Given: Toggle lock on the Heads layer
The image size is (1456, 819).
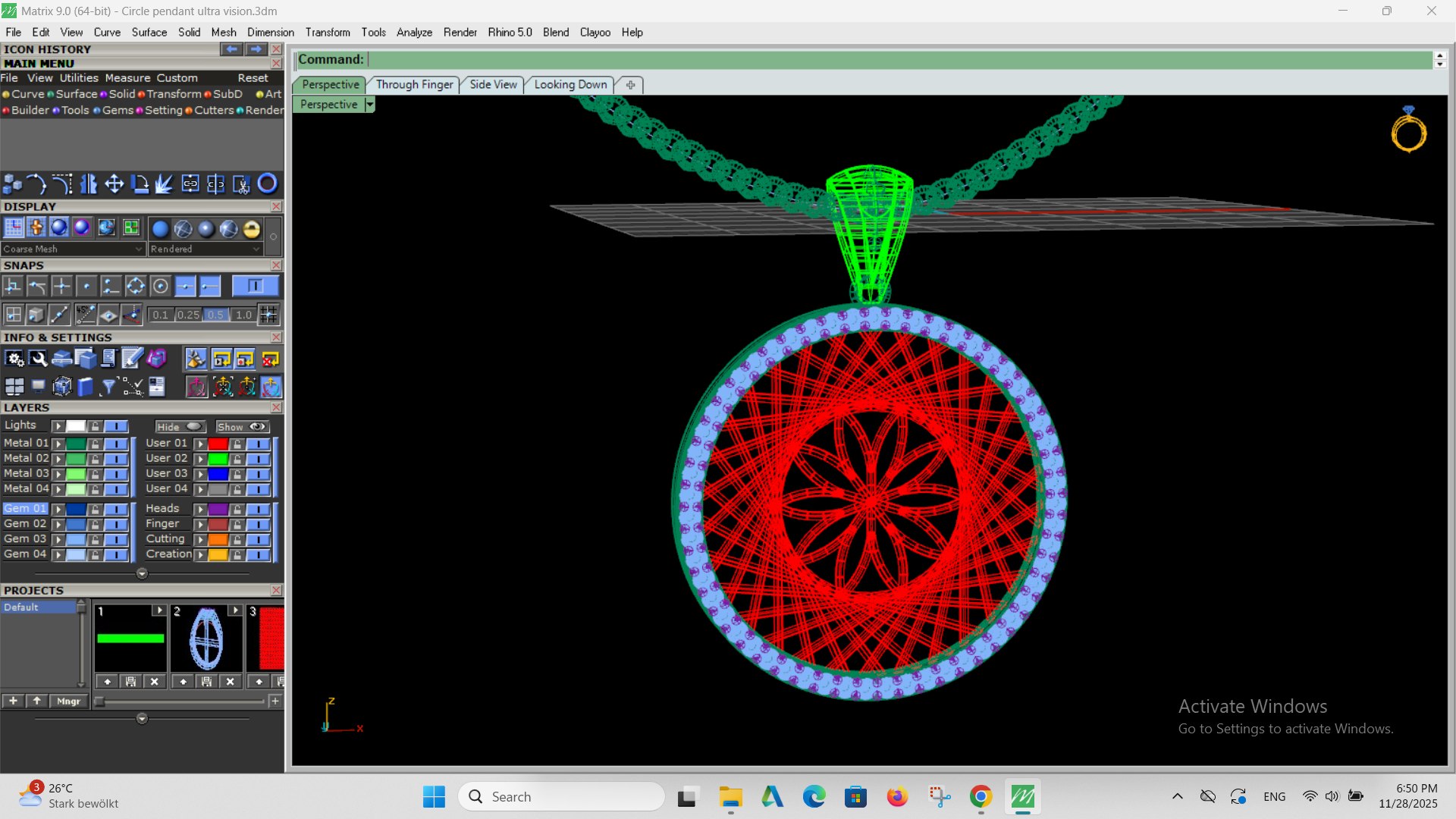Looking at the screenshot, I should point(237,509).
